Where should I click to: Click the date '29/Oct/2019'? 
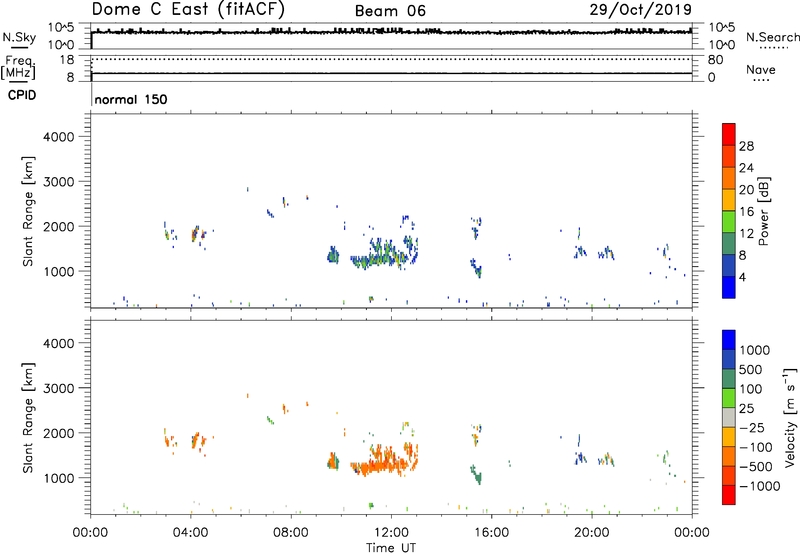(641, 9)
